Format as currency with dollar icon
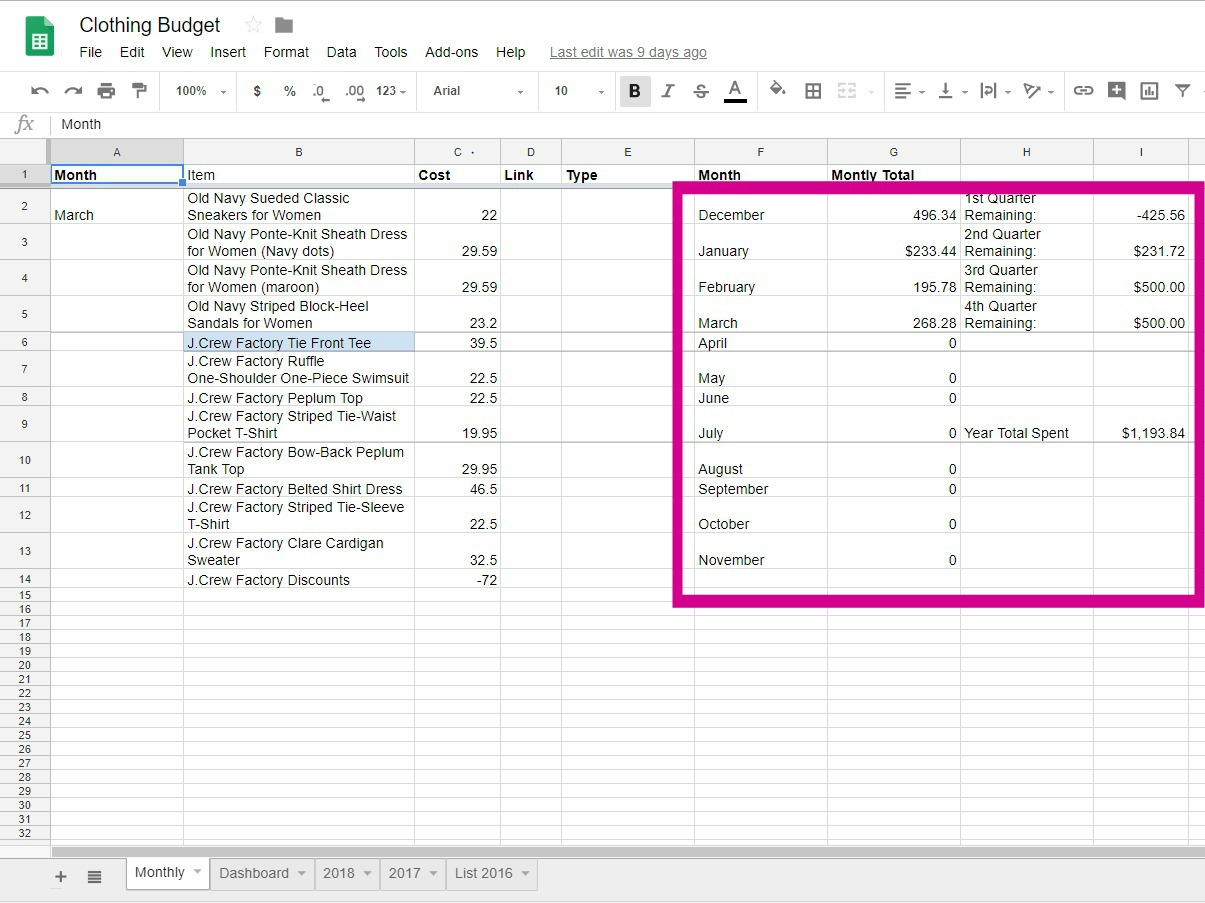Image resolution: width=1205 pixels, height=903 pixels. click(257, 91)
